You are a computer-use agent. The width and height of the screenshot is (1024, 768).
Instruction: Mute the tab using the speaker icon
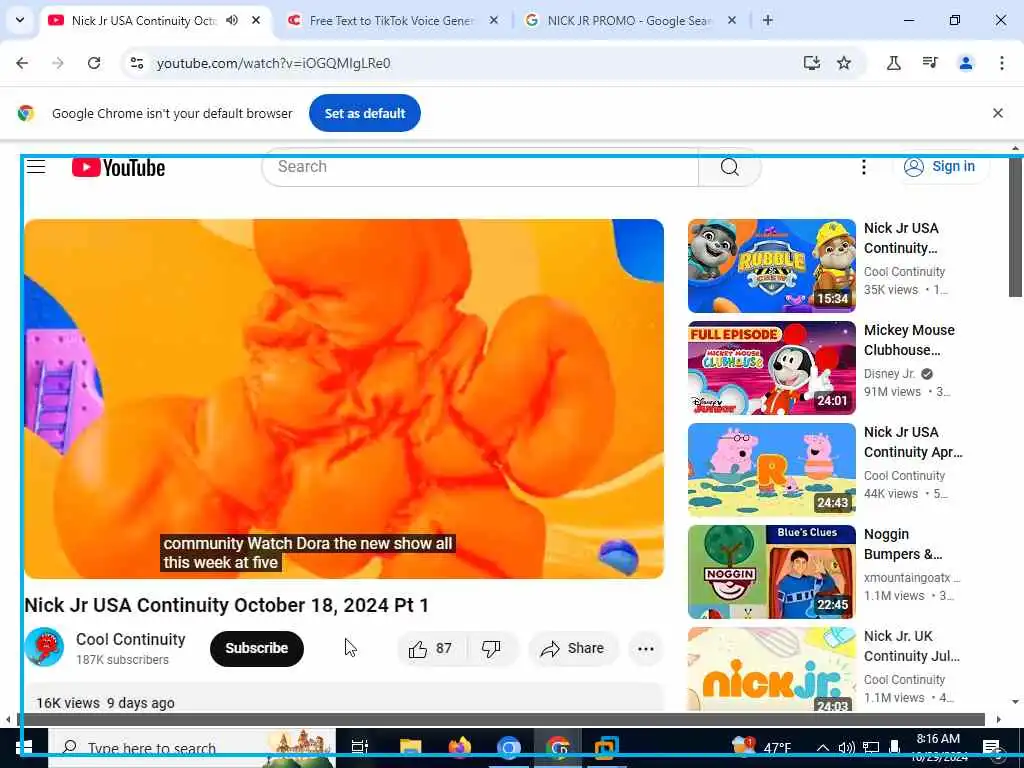coord(232,20)
